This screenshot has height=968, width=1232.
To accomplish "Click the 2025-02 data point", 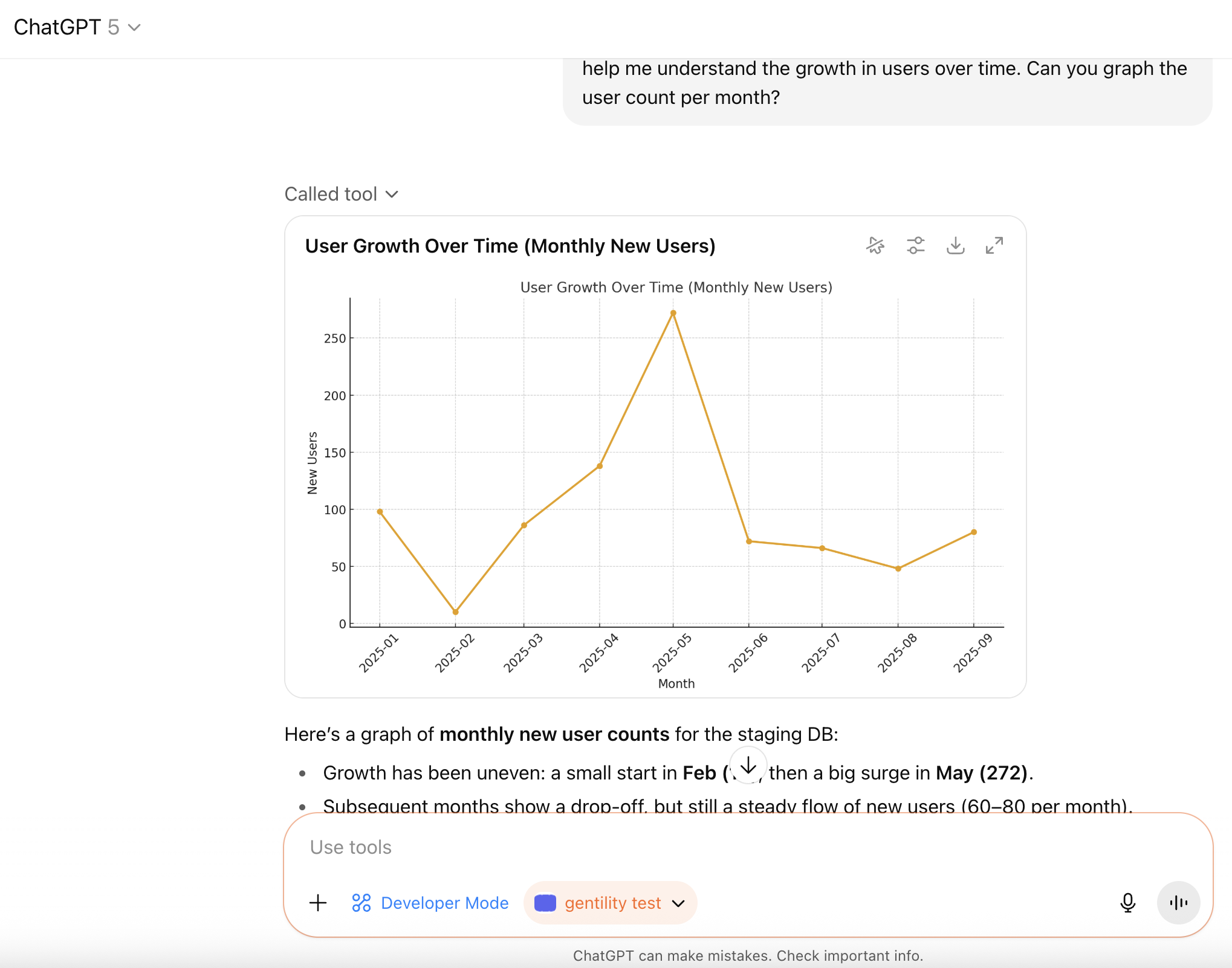I will click(x=455, y=612).
